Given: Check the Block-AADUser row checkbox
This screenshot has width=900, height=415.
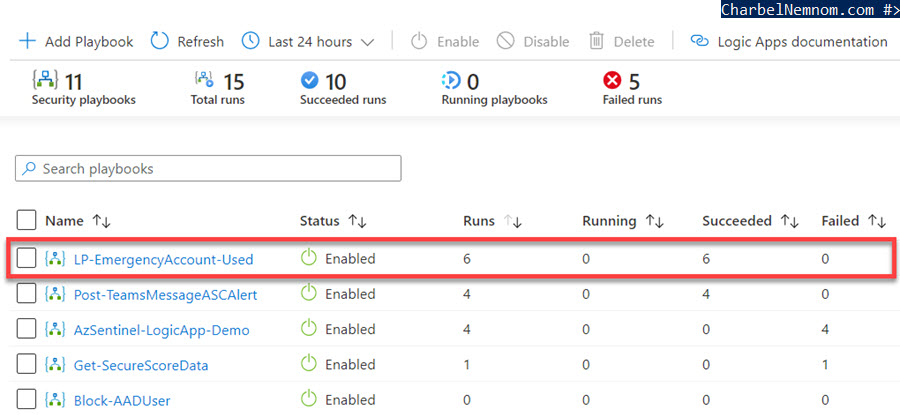Looking at the screenshot, I should click(26, 400).
